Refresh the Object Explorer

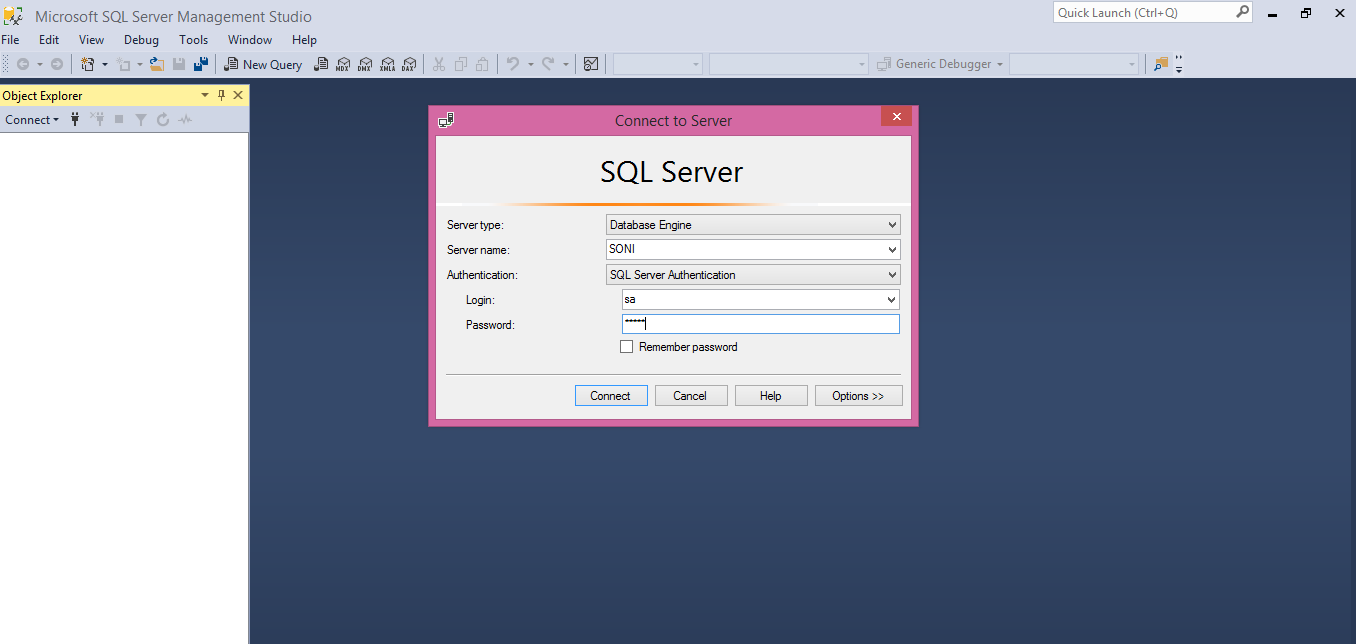pos(163,119)
